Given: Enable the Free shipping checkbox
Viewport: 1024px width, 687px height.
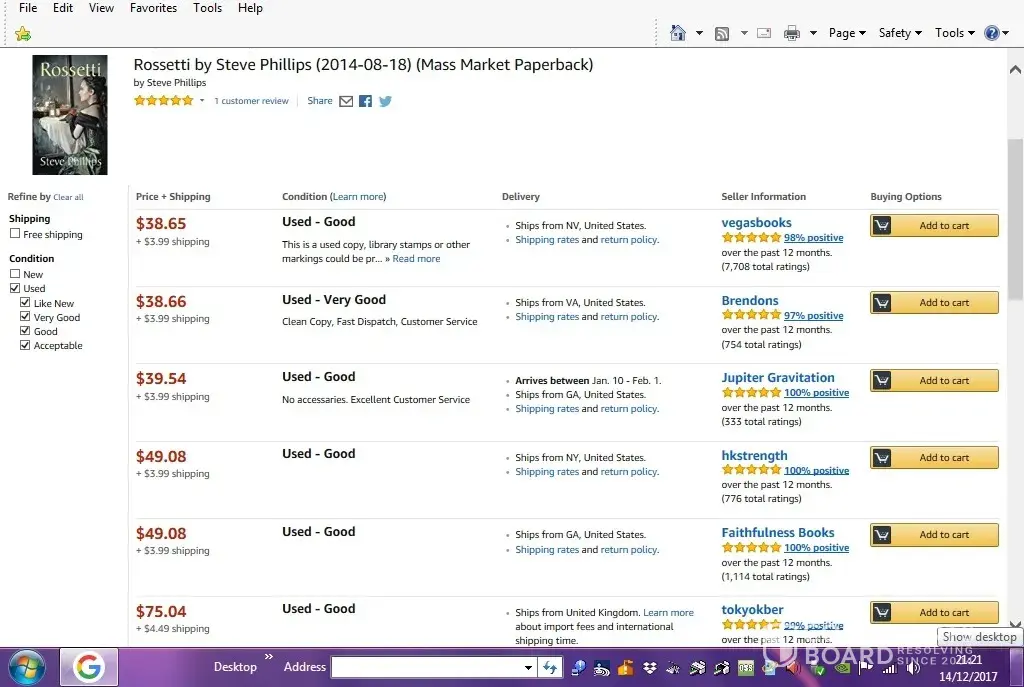Looking at the screenshot, I should tap(15, 234).
